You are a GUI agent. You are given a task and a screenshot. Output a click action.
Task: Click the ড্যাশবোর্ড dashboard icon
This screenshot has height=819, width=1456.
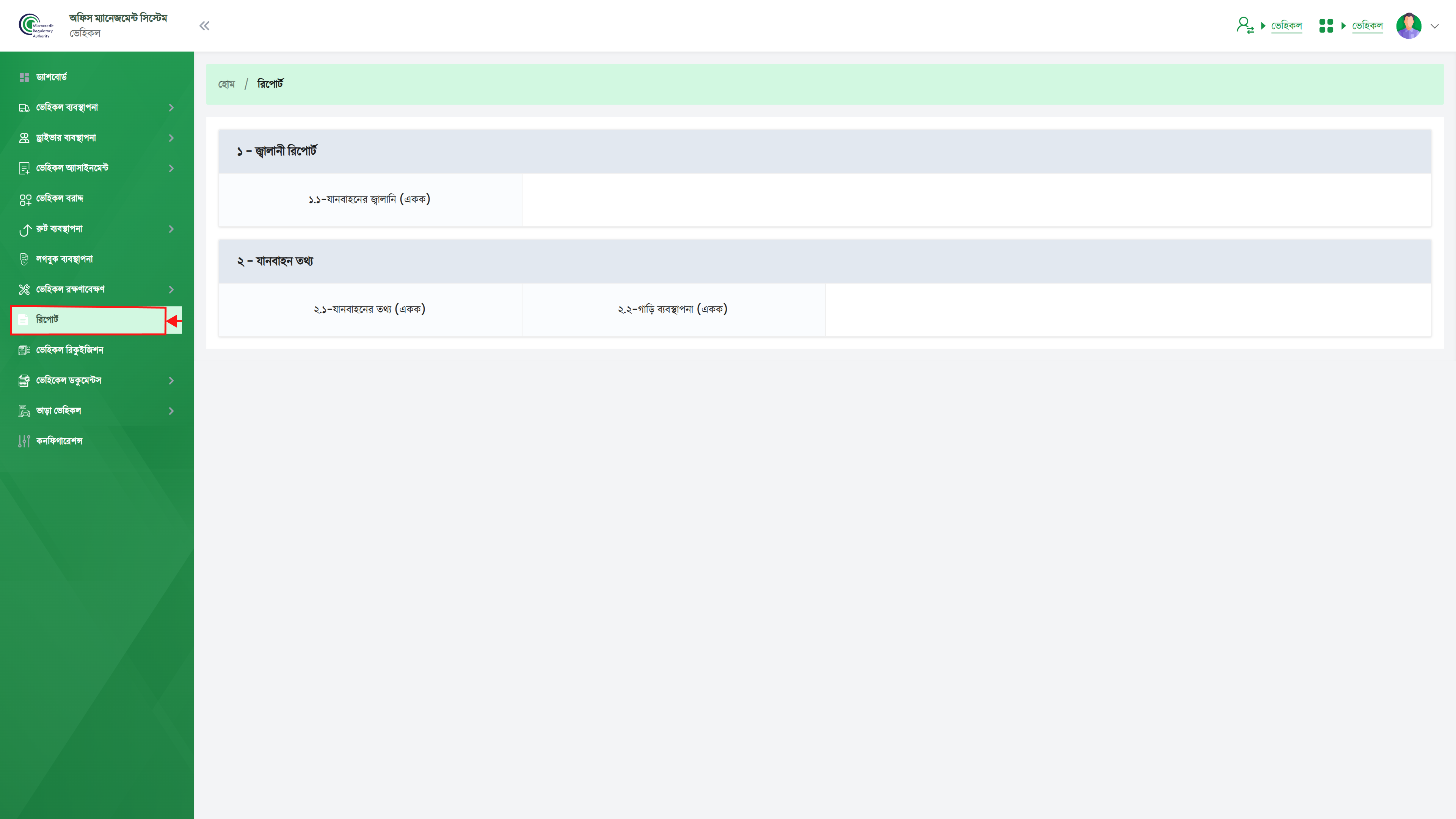24,77
